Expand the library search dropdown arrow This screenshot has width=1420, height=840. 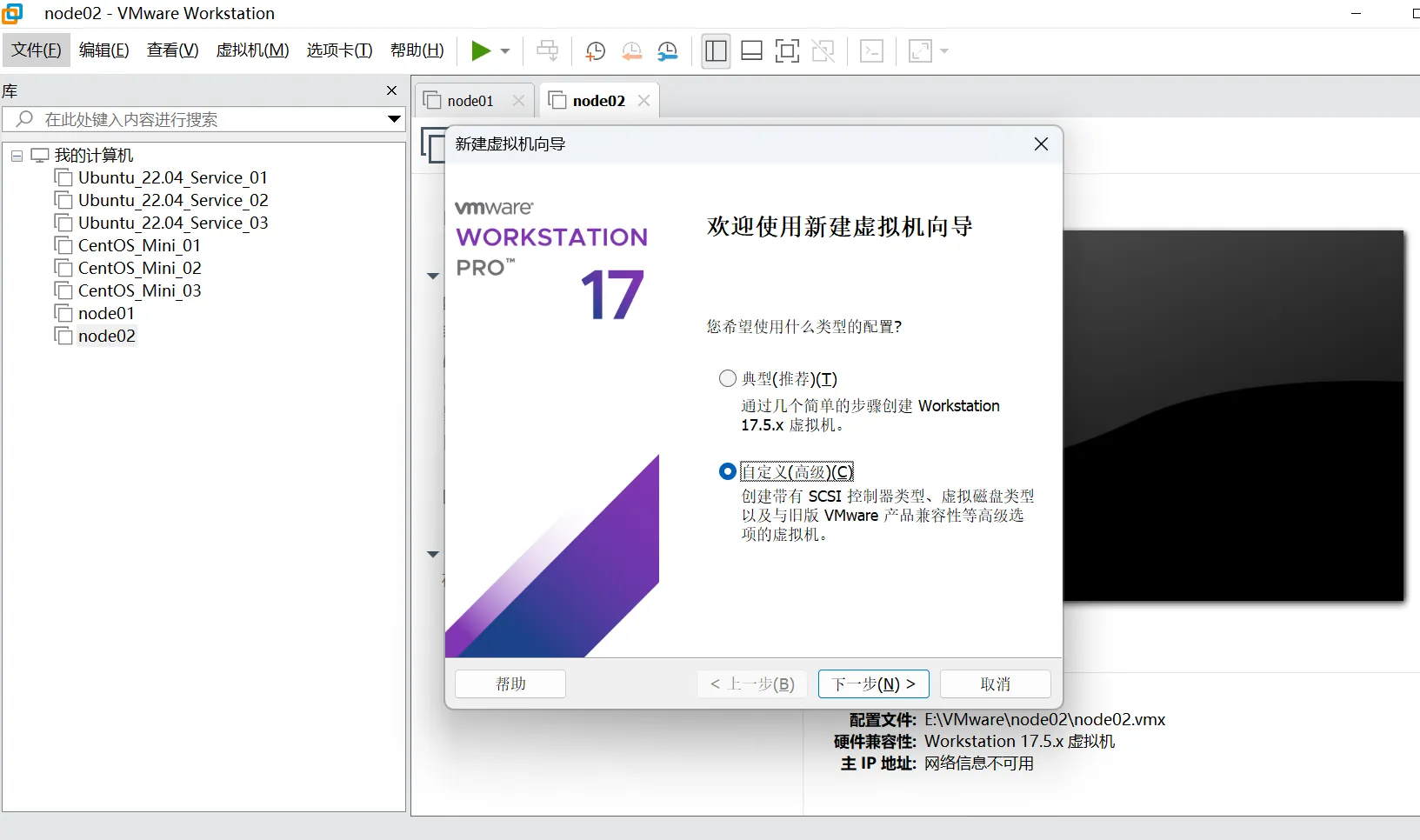click(394, 119)
